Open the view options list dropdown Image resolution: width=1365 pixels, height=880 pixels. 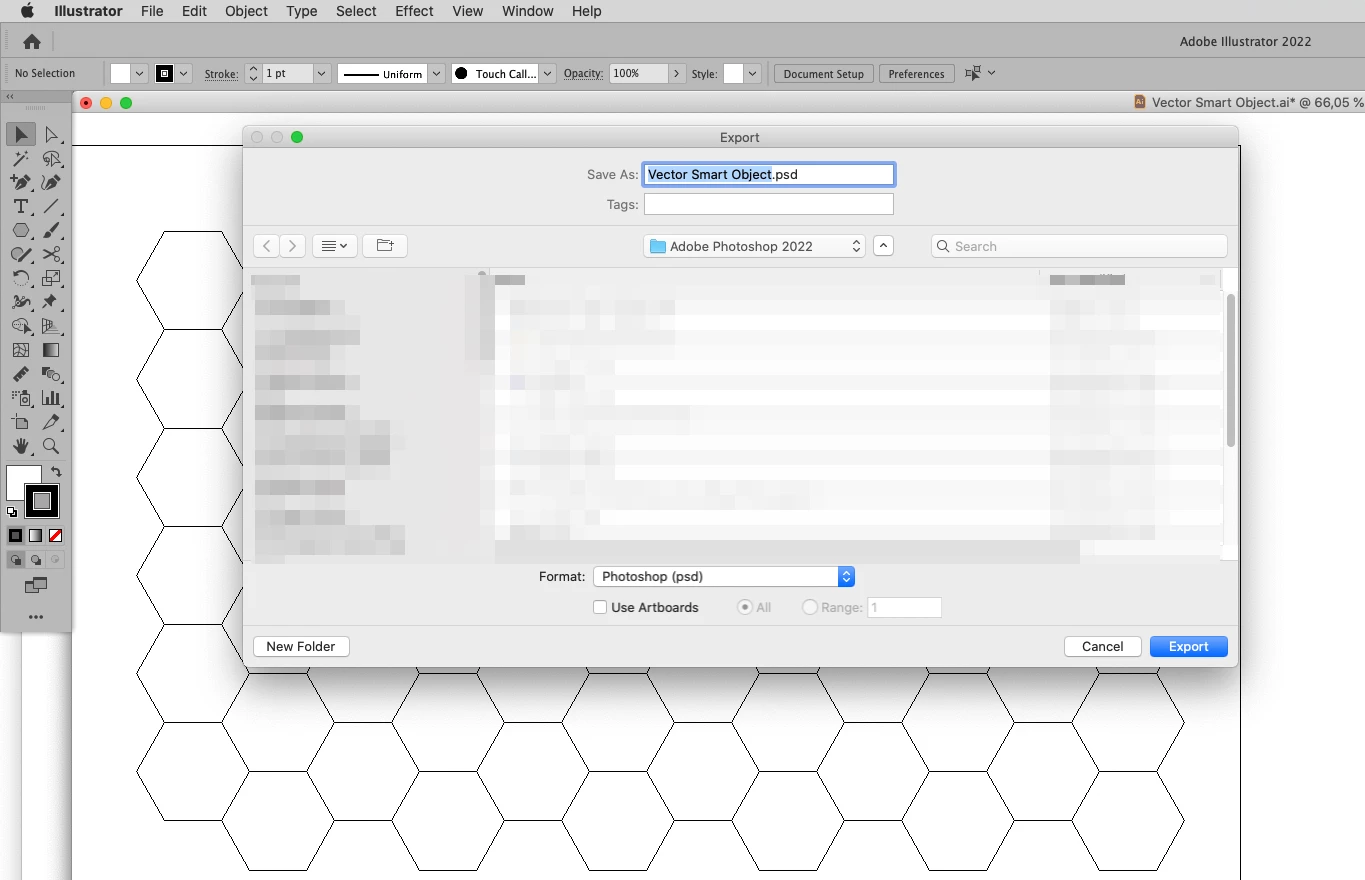coord(335,245)
